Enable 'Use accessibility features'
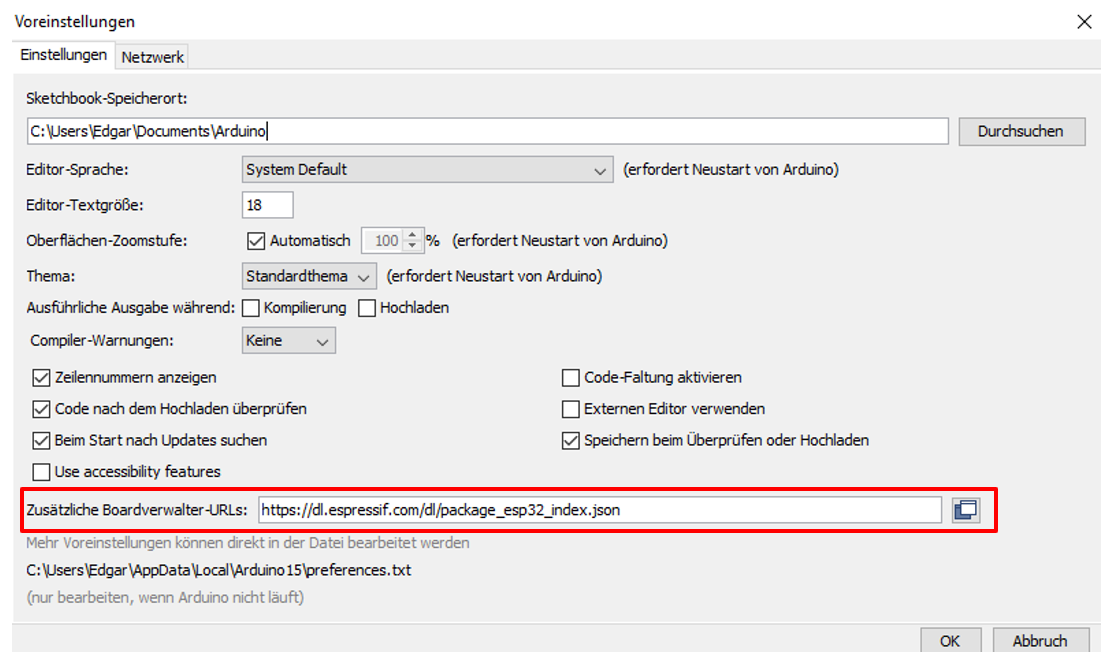Viewport: 1112px width, 662px height. pyautogui.click(x=41, y=471)
